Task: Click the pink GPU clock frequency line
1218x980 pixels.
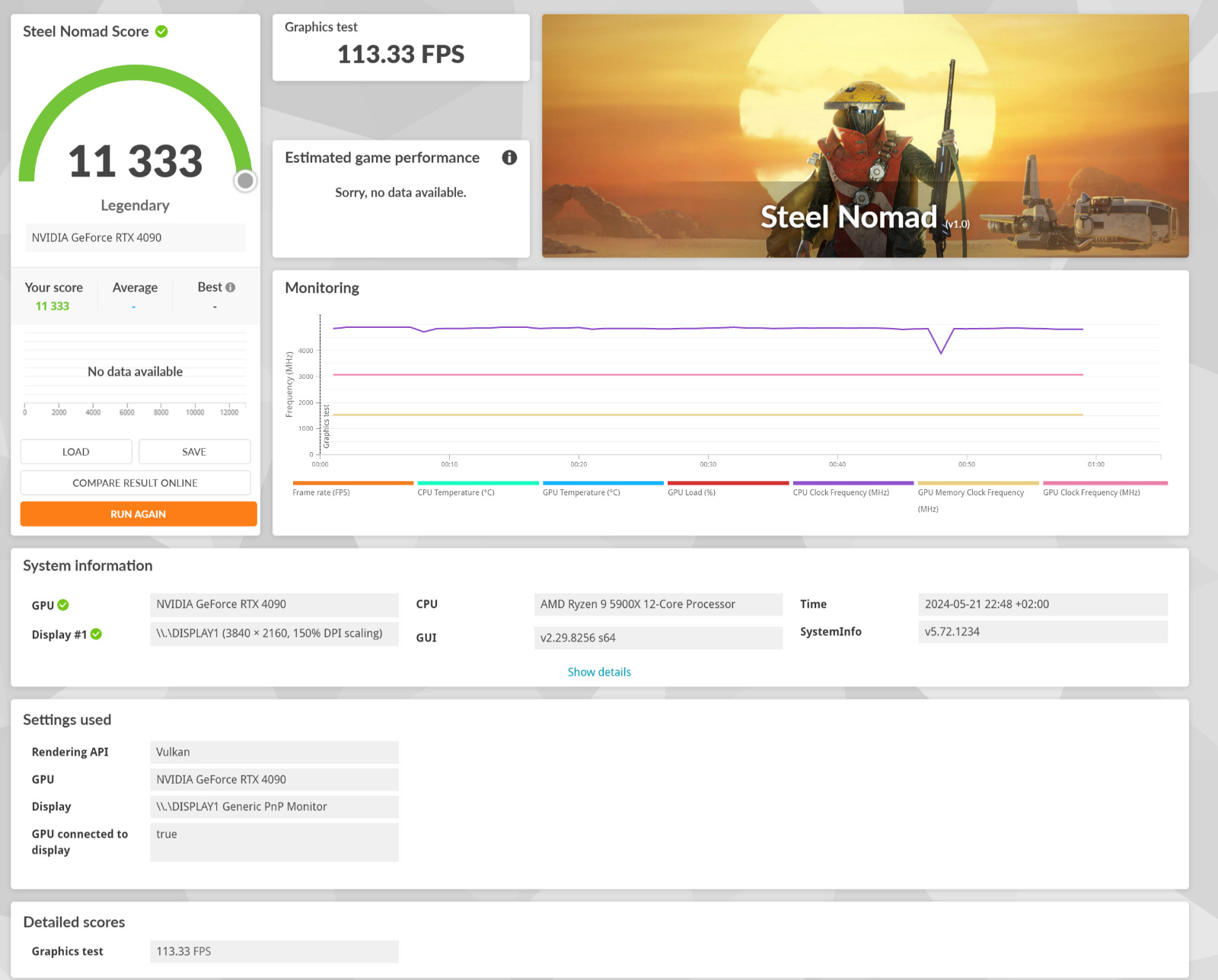Action: click(708, 374)
